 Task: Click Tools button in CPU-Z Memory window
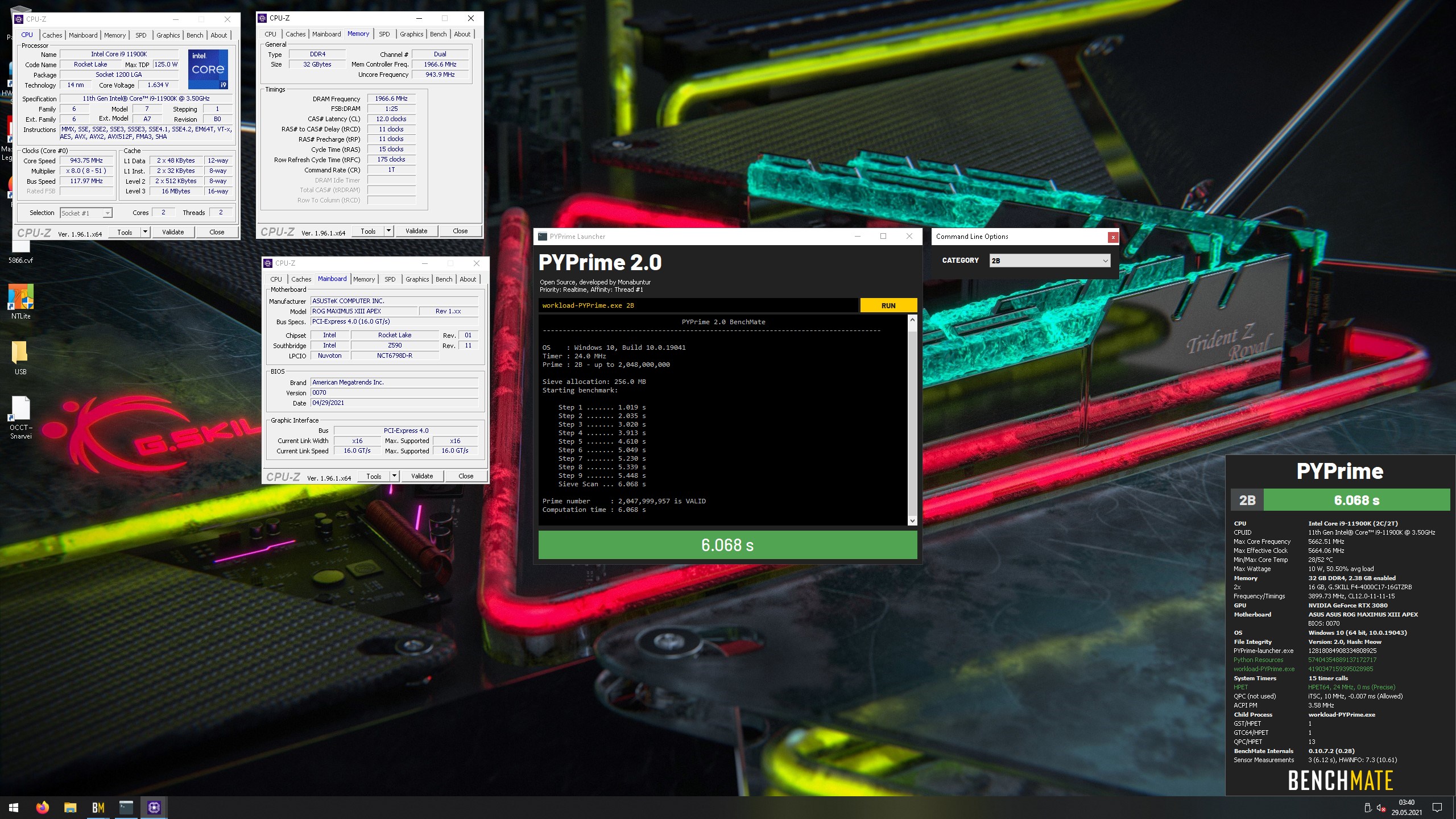(x=368, y=231)
